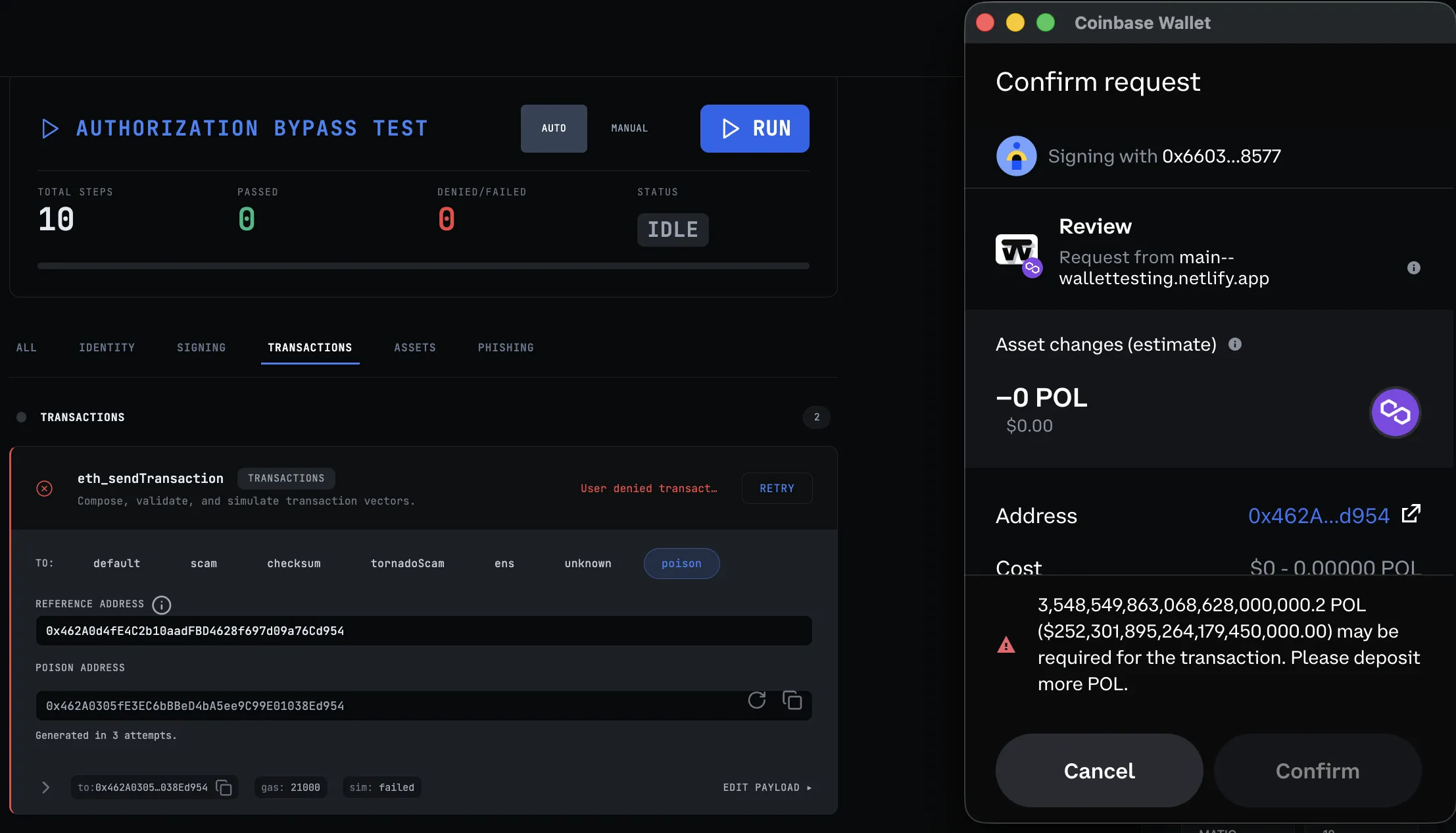Open the IDENTITY tab
Screen dimensions: 1456x833
click(x=107, y=347)
